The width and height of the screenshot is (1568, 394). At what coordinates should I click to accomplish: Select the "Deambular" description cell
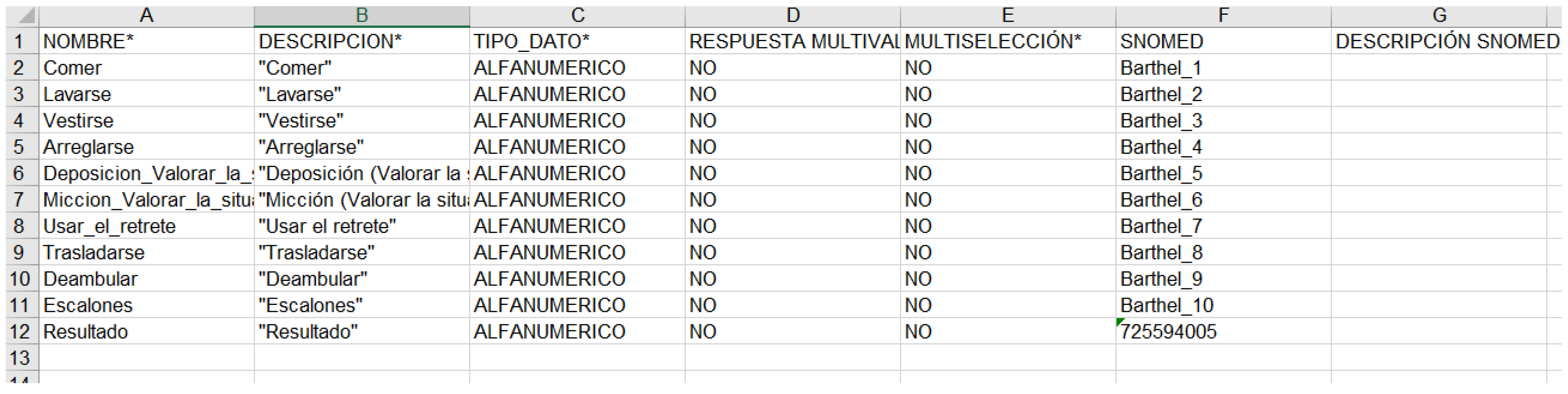pos(362,279)
